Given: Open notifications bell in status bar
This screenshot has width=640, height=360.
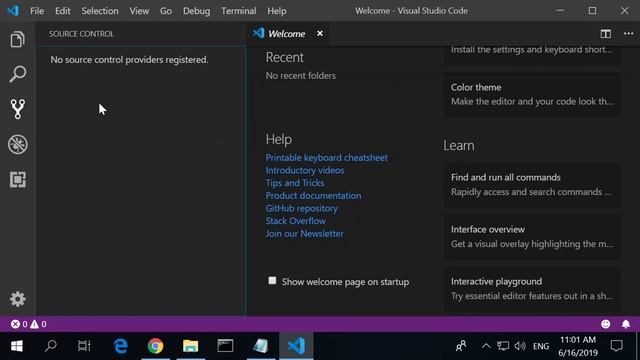Looking at the screenshot, I should (626, 324).
